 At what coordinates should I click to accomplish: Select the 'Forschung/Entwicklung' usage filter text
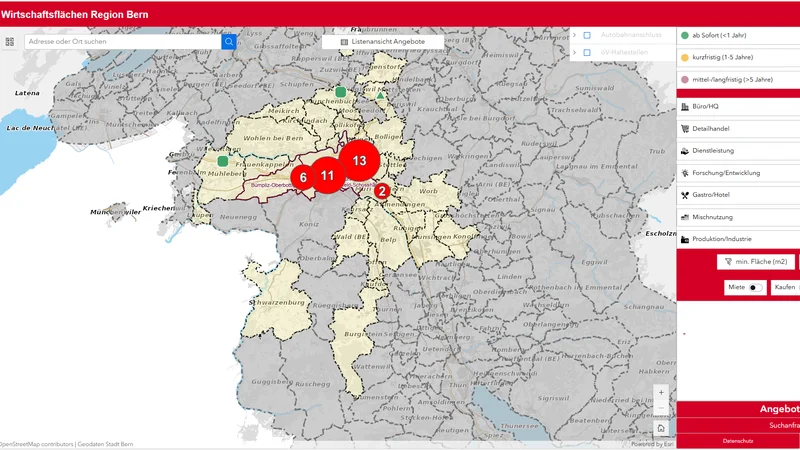(x=726, y=173)
